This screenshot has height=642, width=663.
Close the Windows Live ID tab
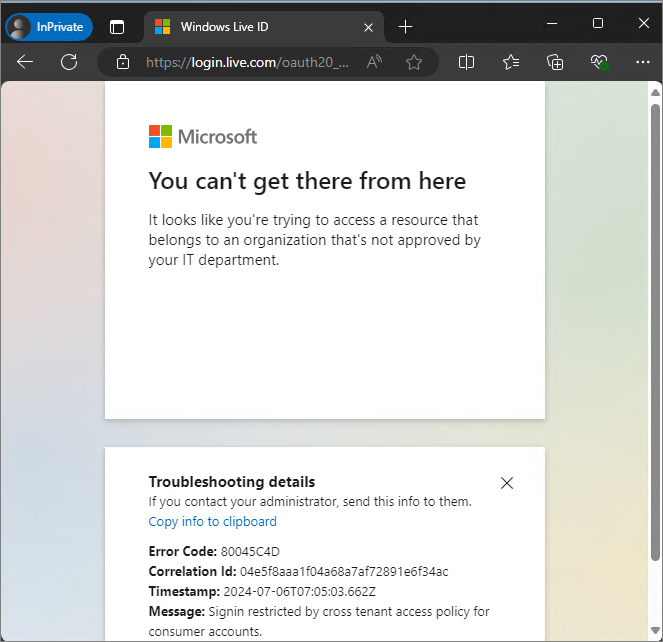[368, 27]
